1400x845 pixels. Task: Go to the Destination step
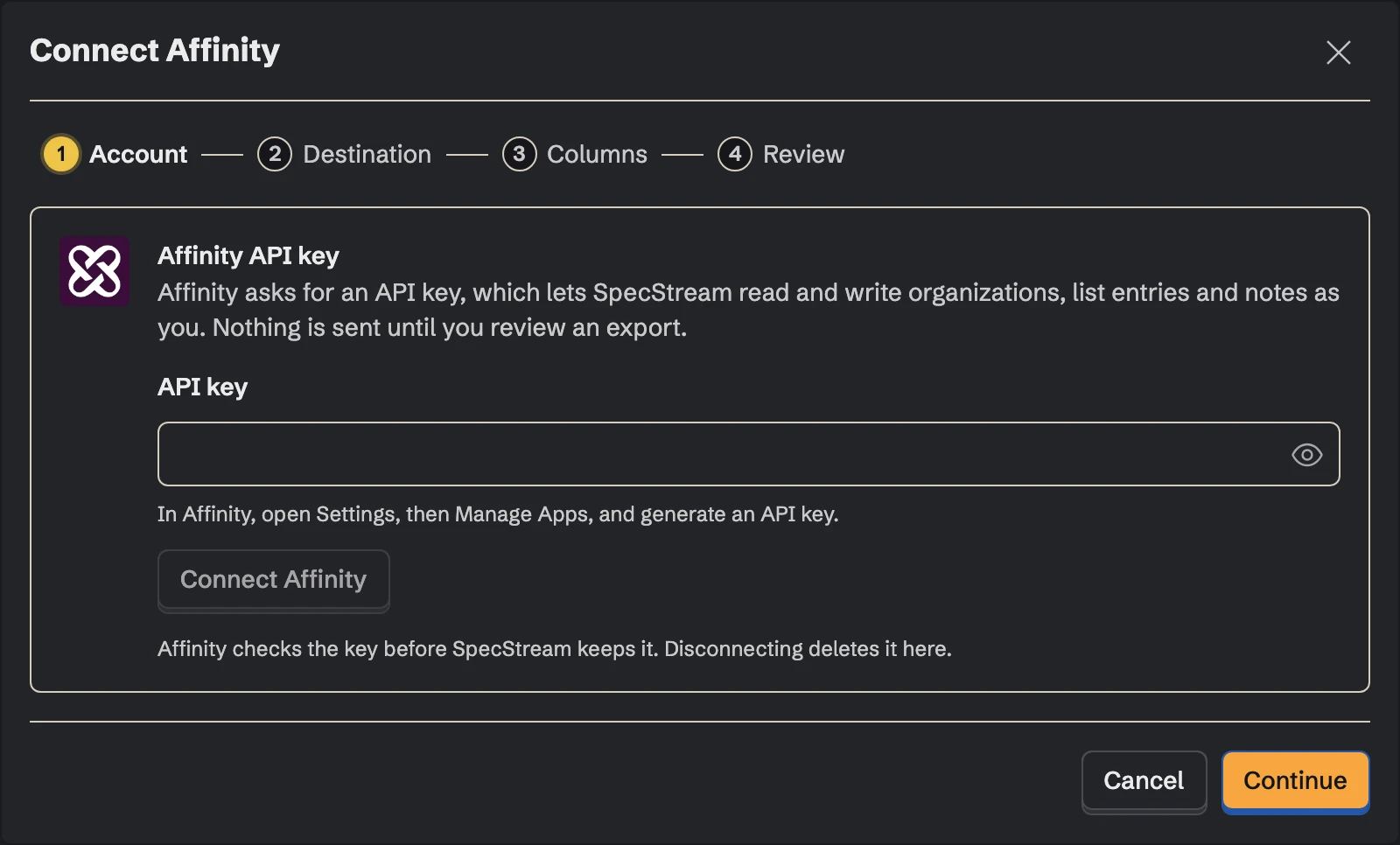click(x=345, y=154)
